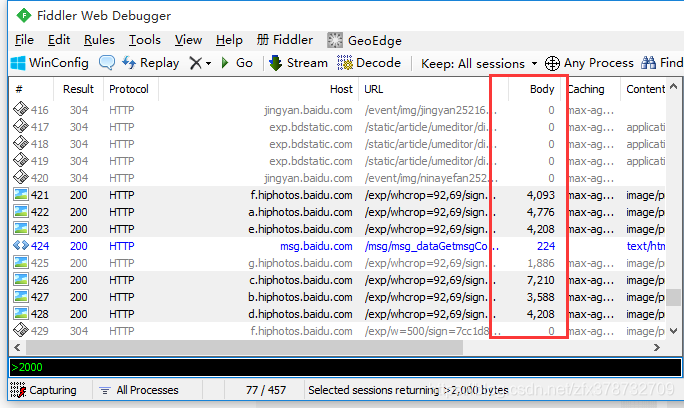Open the Edit menu
Viewport: 684px width, 408px height.
tap(59, 40)
